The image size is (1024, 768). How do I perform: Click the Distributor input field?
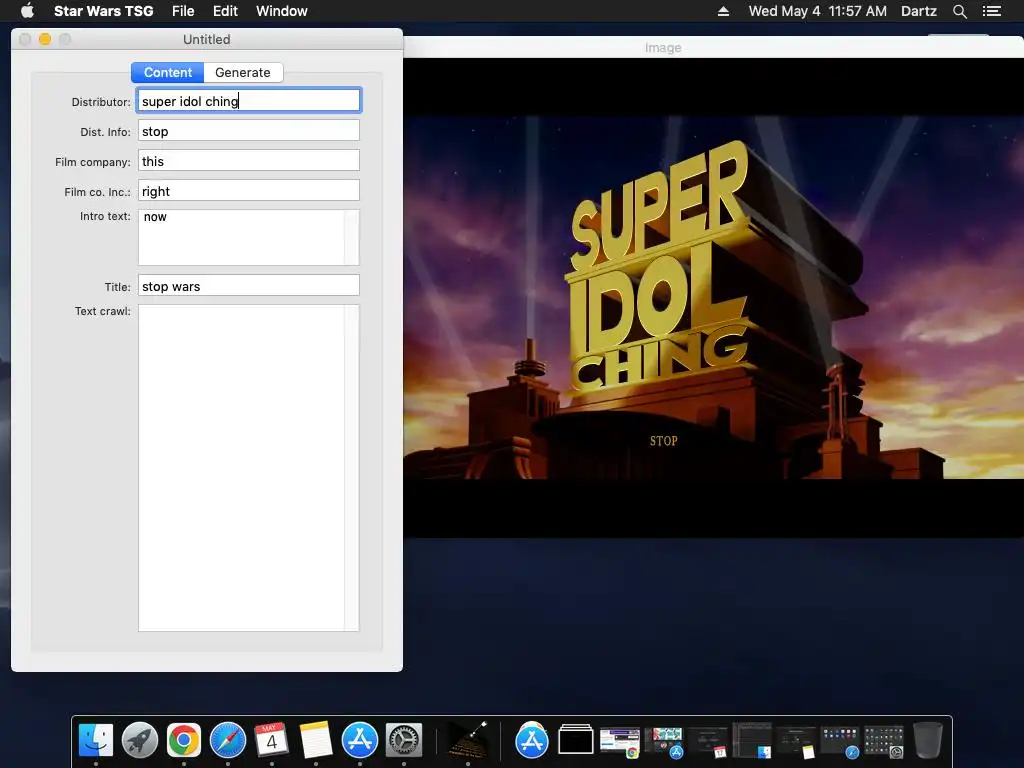(249, 101)
